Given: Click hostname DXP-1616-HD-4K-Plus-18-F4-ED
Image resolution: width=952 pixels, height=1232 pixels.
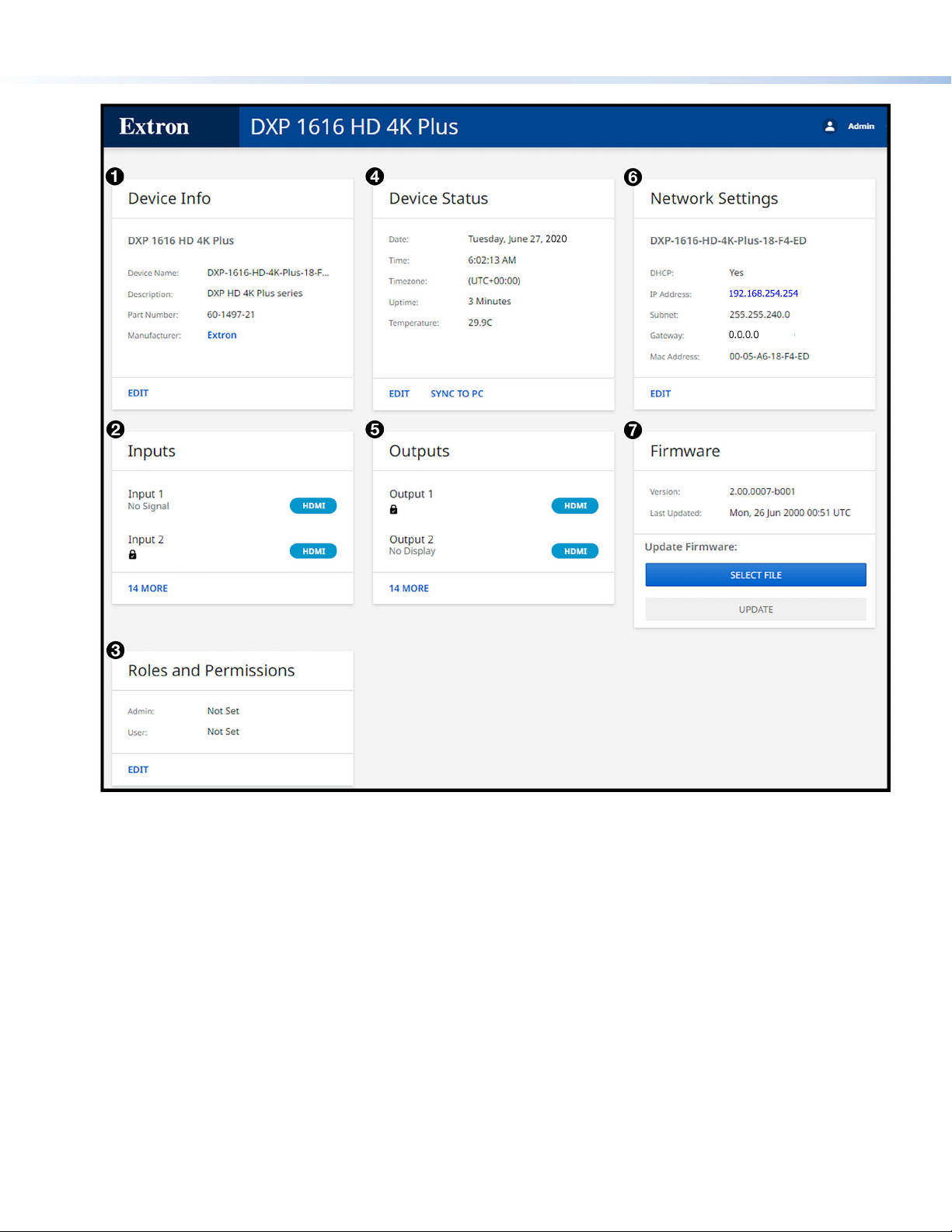Looking at the screenshot, I should [x=728, y=241].
